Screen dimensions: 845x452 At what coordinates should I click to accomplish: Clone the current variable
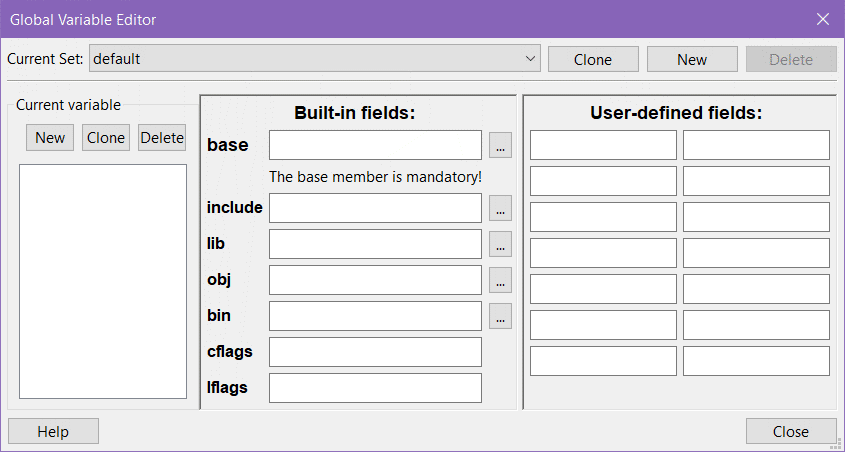click(x=106, y=138)
